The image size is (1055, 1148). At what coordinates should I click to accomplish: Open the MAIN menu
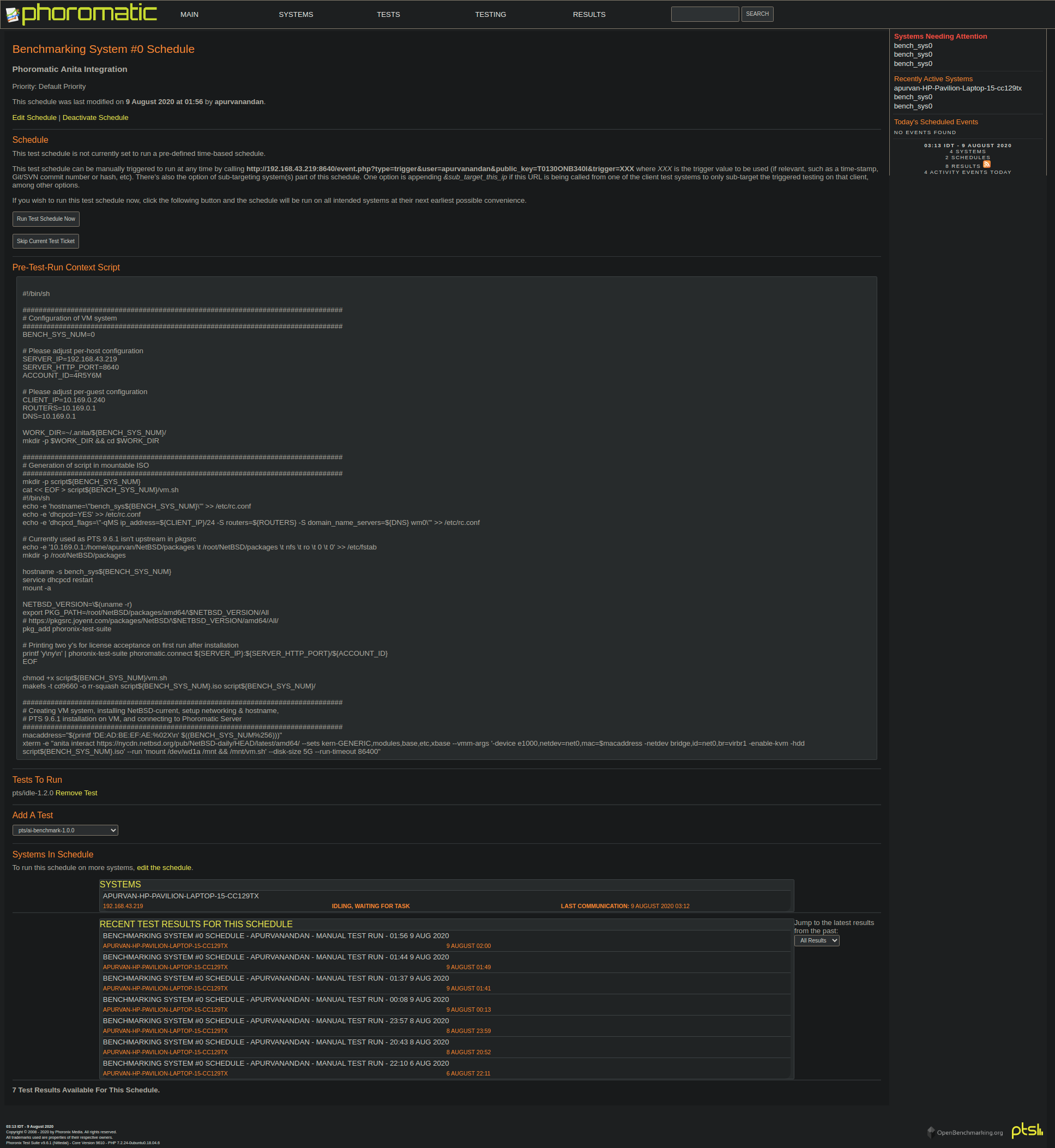point(190,14)
